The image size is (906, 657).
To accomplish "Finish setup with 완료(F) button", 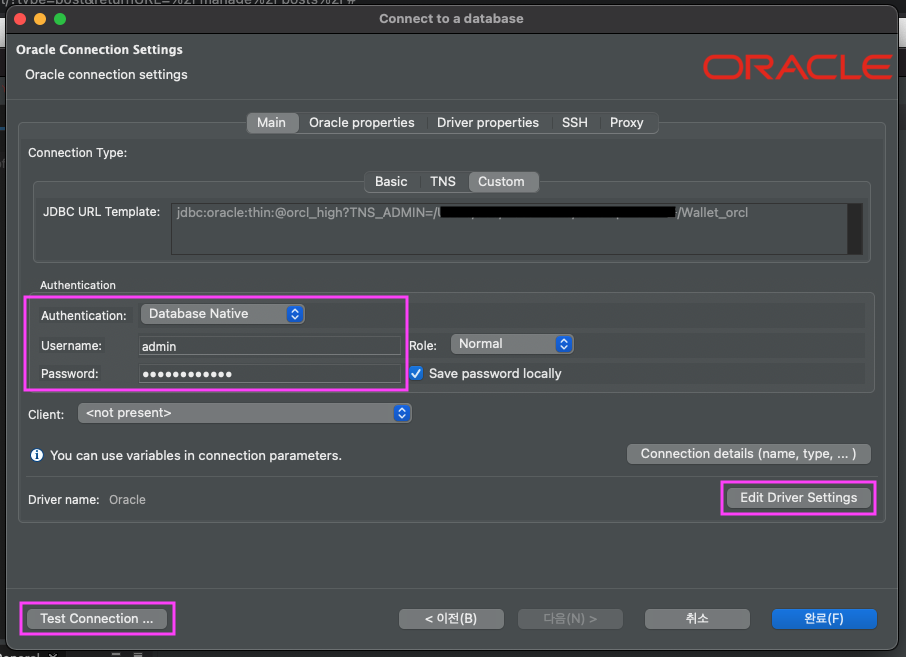I will tap(824, 619).
